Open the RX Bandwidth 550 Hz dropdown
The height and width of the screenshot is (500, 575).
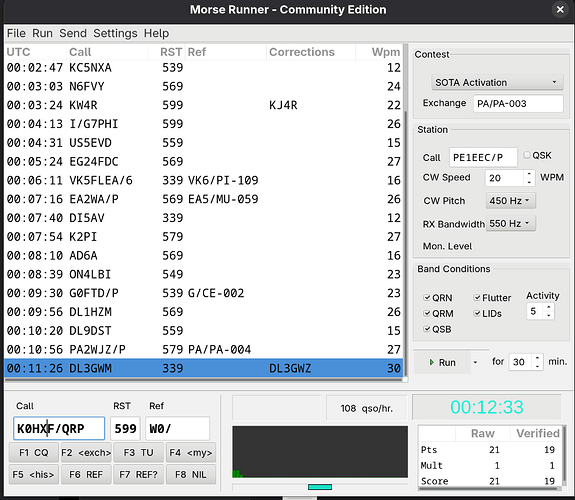pos(510,223)
